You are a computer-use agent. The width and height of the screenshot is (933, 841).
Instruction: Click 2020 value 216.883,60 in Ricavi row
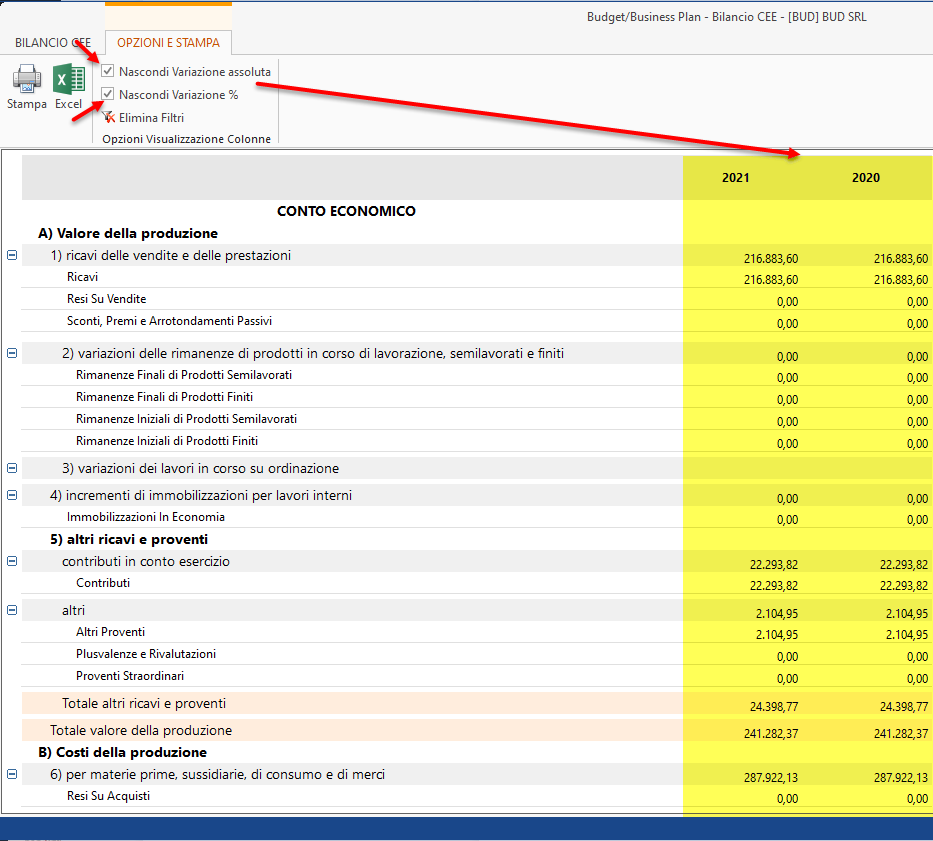[x=901, y=280]
